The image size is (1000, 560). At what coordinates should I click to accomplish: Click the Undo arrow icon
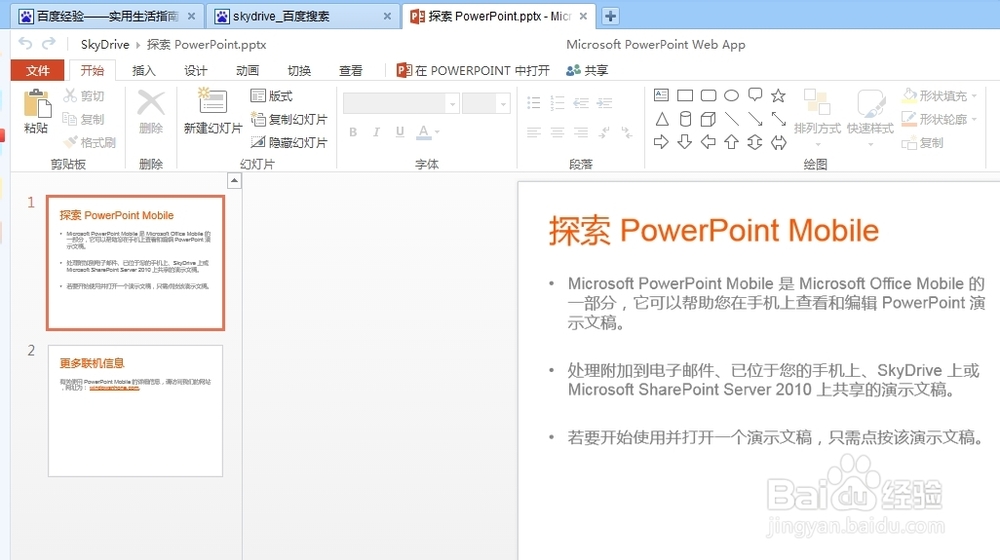(x=26, y=43)
